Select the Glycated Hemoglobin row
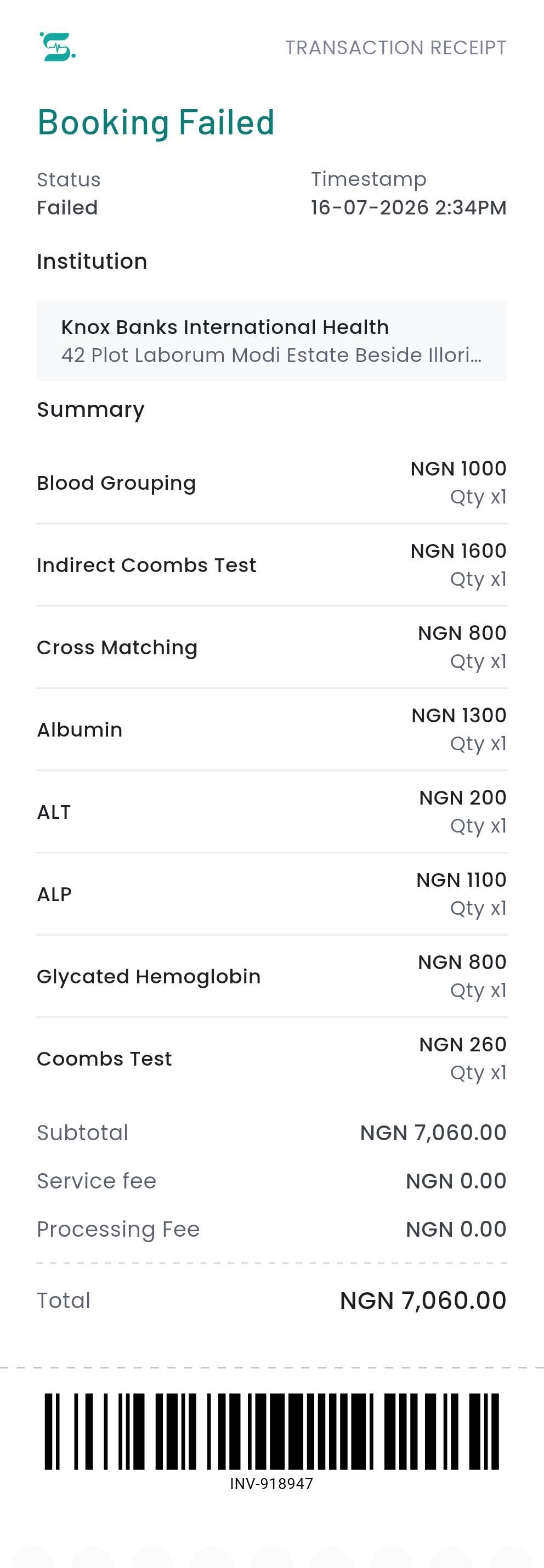 click(272, 976)
